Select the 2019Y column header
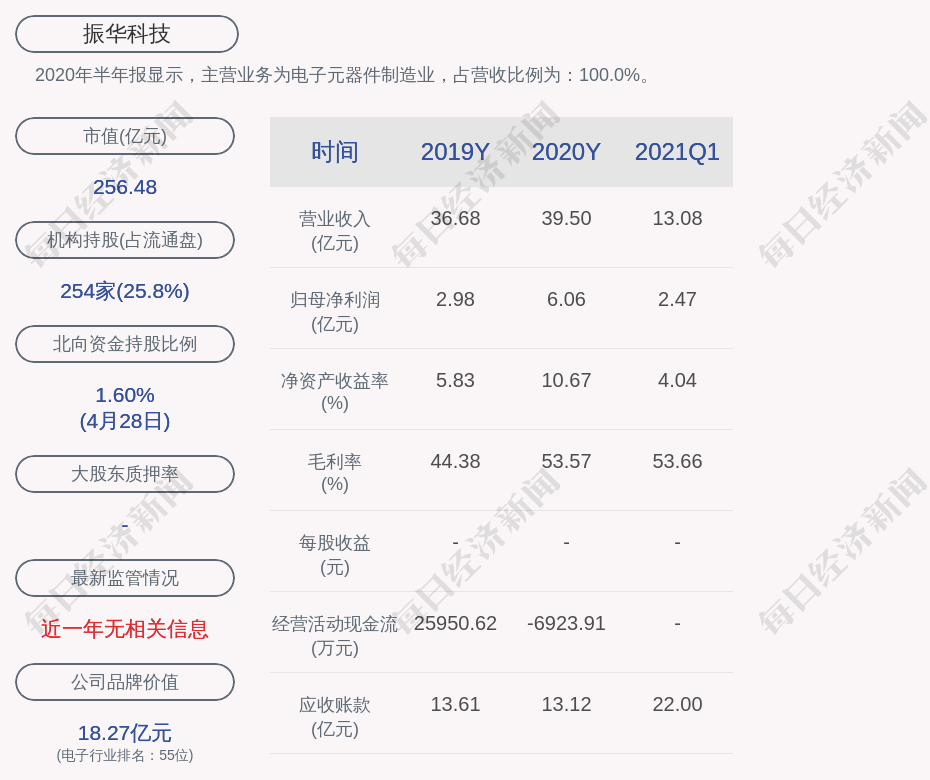The width and height of the screenshot is (930, 780). 456,152
